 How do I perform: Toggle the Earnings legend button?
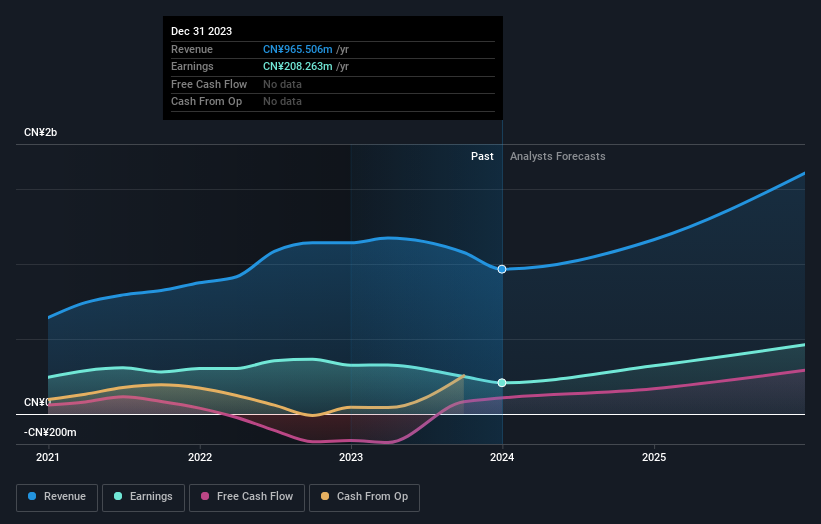tap(143, 497)
